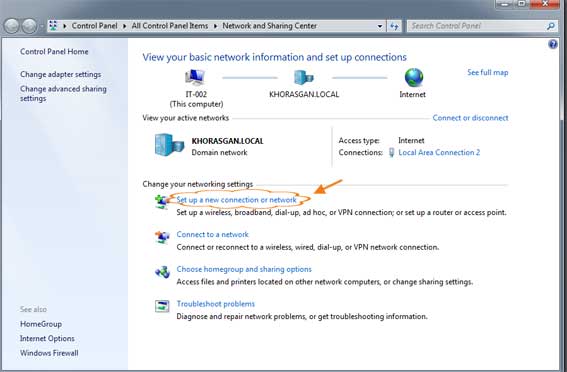Click Connect or disconnect link

click(x=470, y=118)
